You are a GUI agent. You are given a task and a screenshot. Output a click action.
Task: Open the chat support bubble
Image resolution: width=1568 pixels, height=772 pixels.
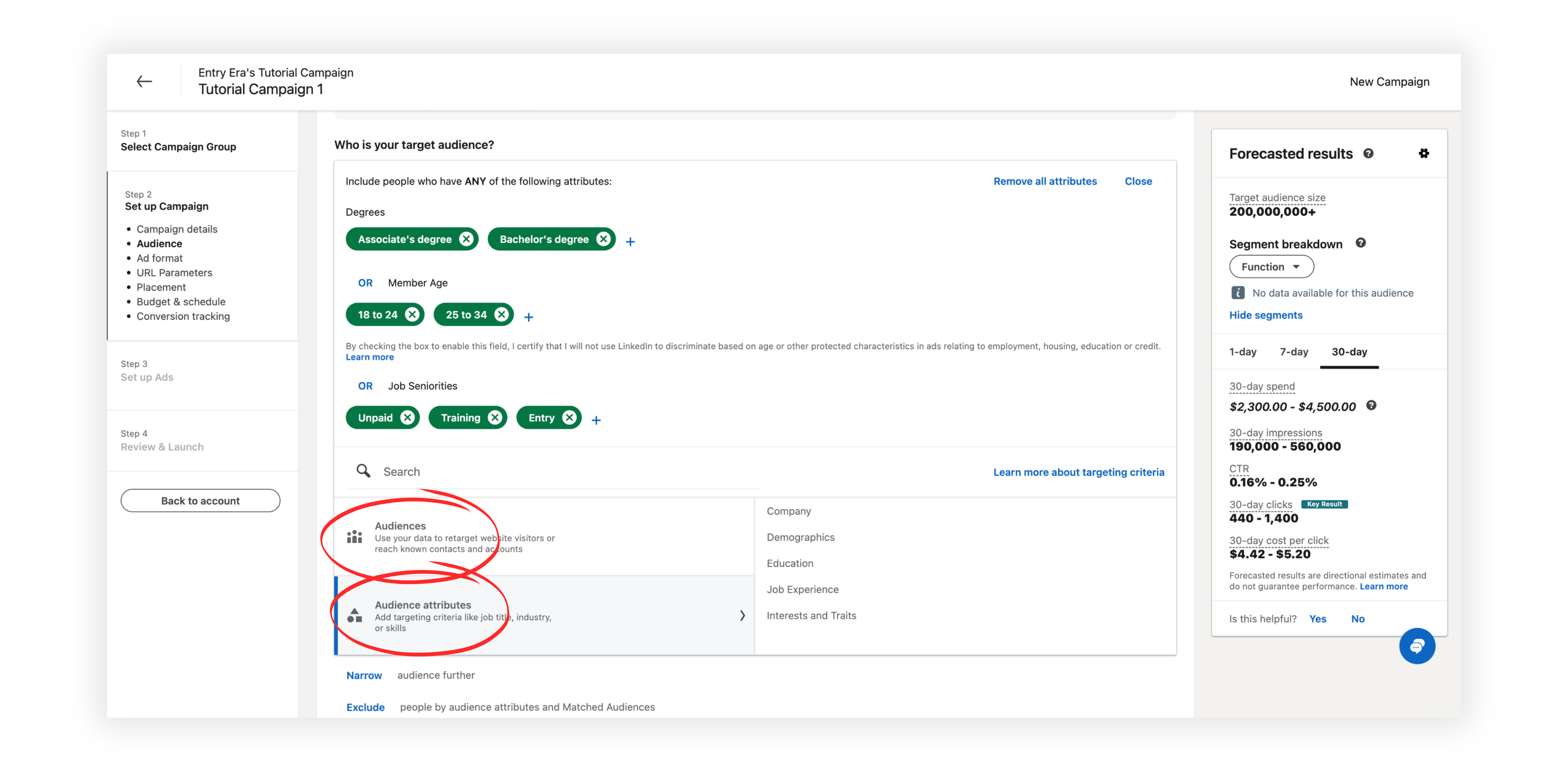click(1417, 646)
